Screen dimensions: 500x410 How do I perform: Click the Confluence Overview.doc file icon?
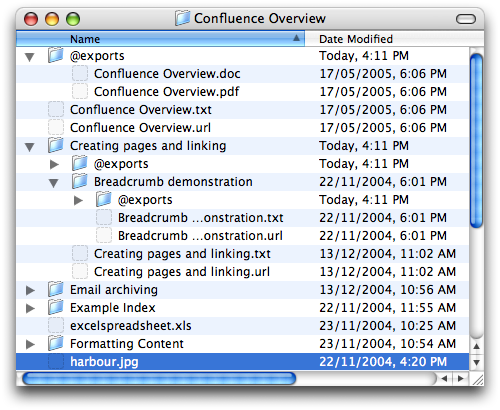(80, 73)
